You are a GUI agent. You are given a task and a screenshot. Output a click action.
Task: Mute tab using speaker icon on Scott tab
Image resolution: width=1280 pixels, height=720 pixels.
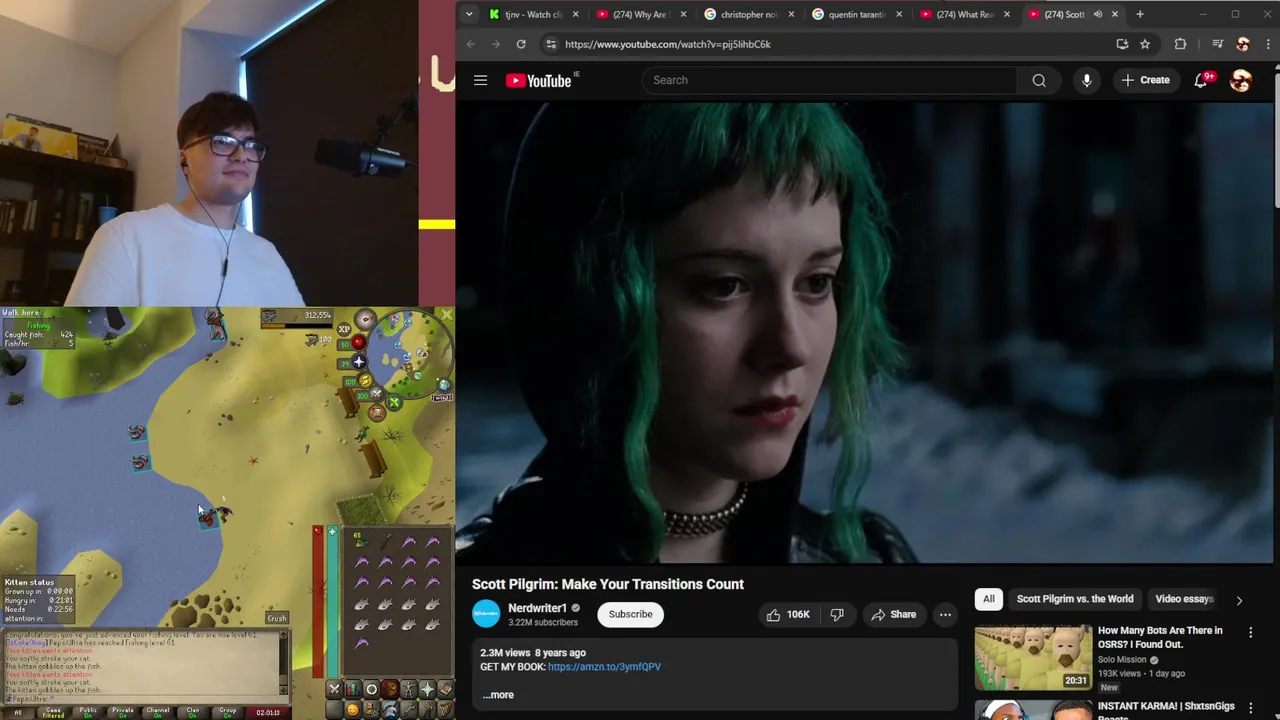click(x=1098, y=14)
